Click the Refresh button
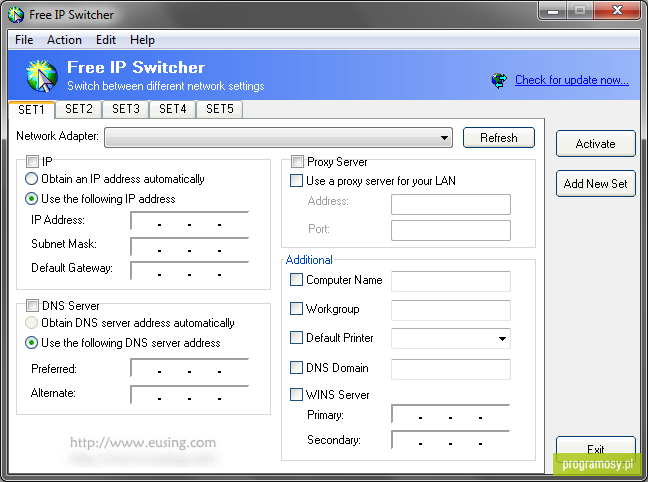This screenshot has width=648, height=482. 499,138
